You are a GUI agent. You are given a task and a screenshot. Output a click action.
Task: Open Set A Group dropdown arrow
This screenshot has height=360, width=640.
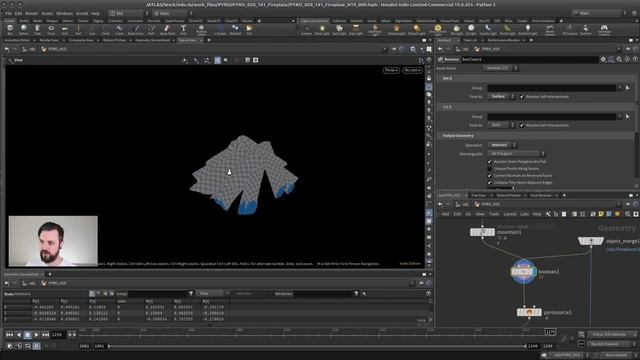(x=620, y=88)
